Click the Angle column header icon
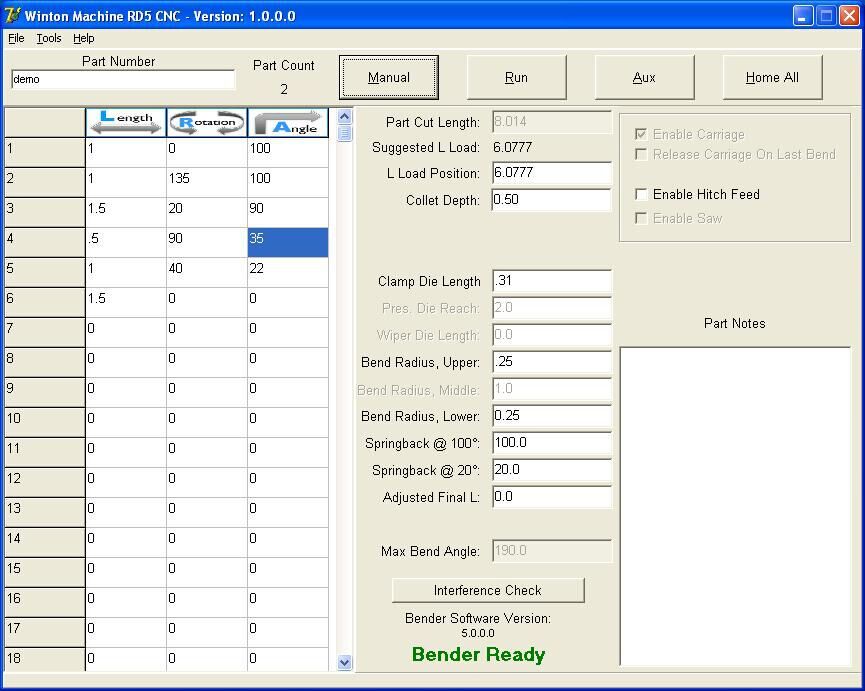 pos(288,122)
